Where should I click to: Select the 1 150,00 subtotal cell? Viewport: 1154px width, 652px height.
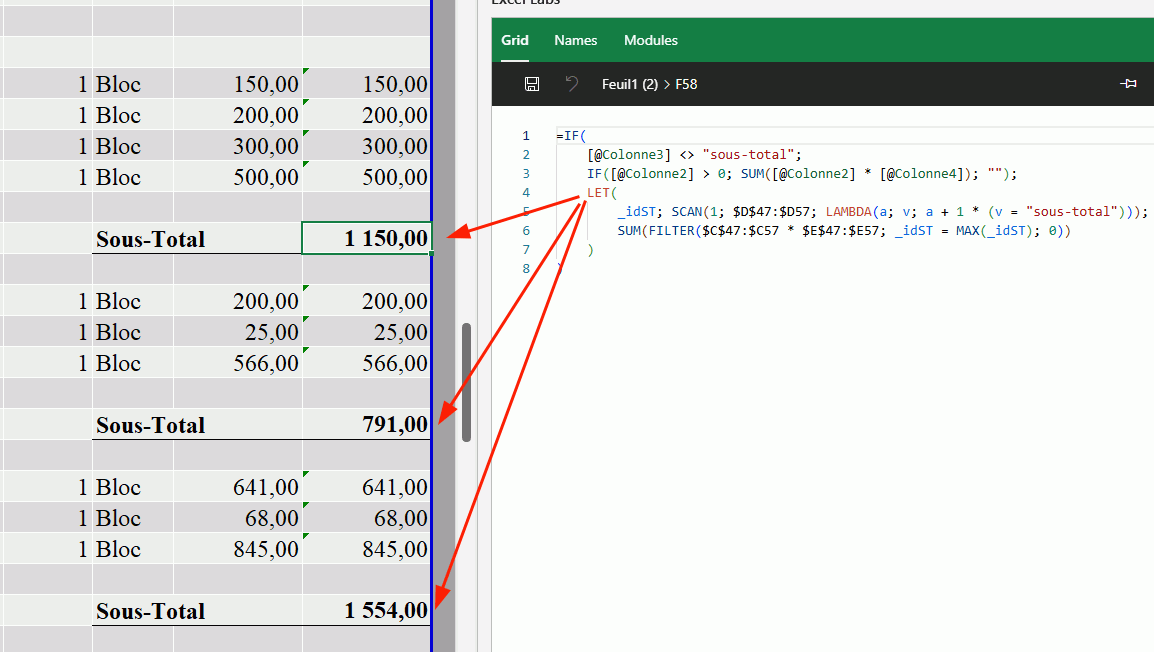pos(366,239)
